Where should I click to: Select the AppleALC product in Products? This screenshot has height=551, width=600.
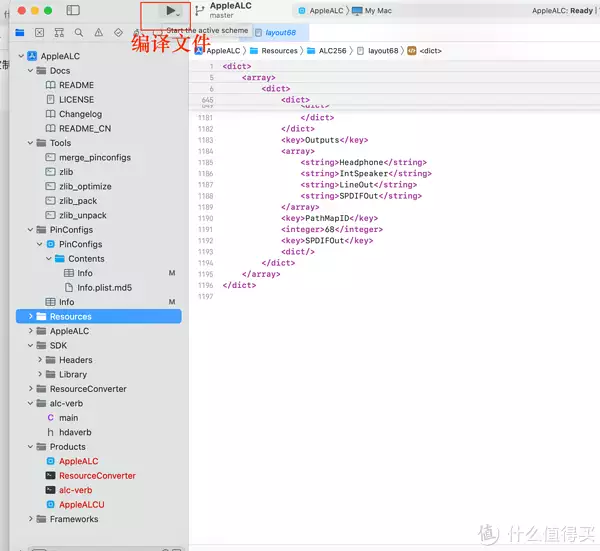(78, 461)
